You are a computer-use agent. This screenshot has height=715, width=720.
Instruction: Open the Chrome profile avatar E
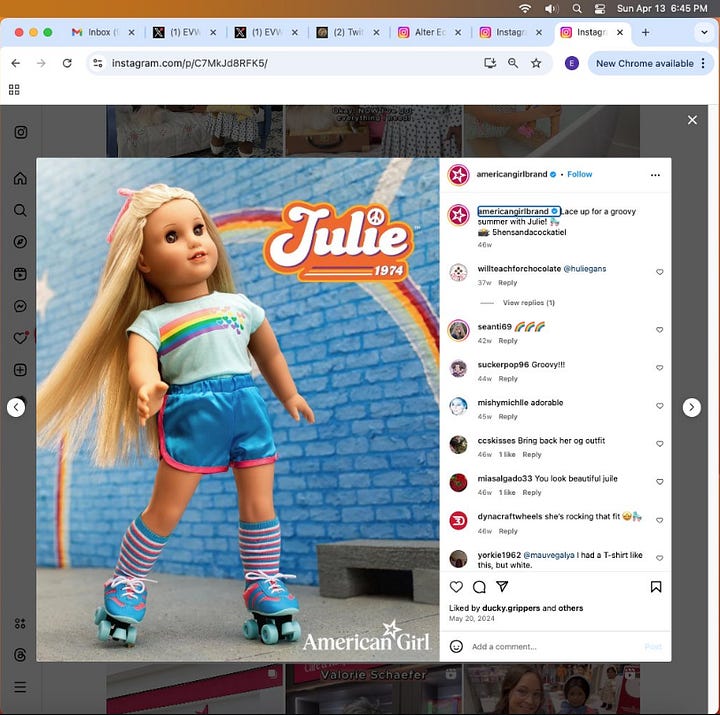[x=572, y=63]
